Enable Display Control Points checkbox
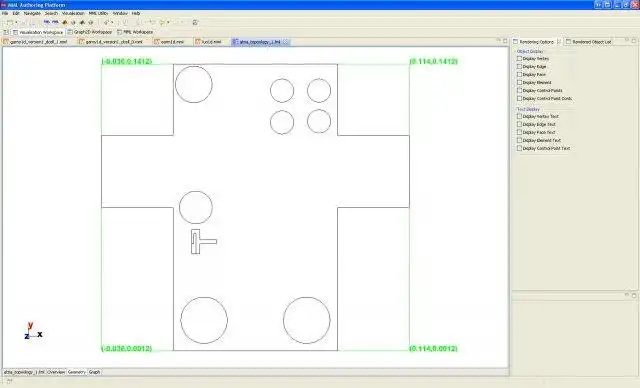This screenshot has width=640, height=388. 519,90
